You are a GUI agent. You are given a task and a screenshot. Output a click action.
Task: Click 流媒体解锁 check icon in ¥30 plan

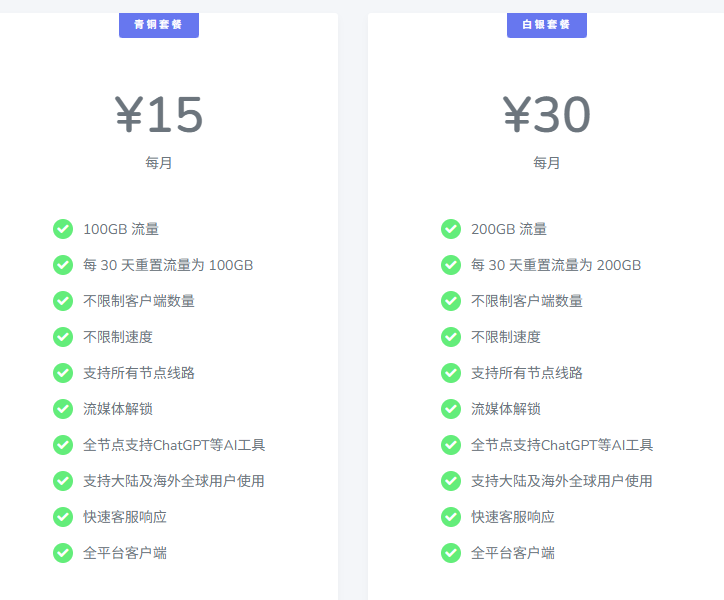pyautogui.click(x=451, y=409)
